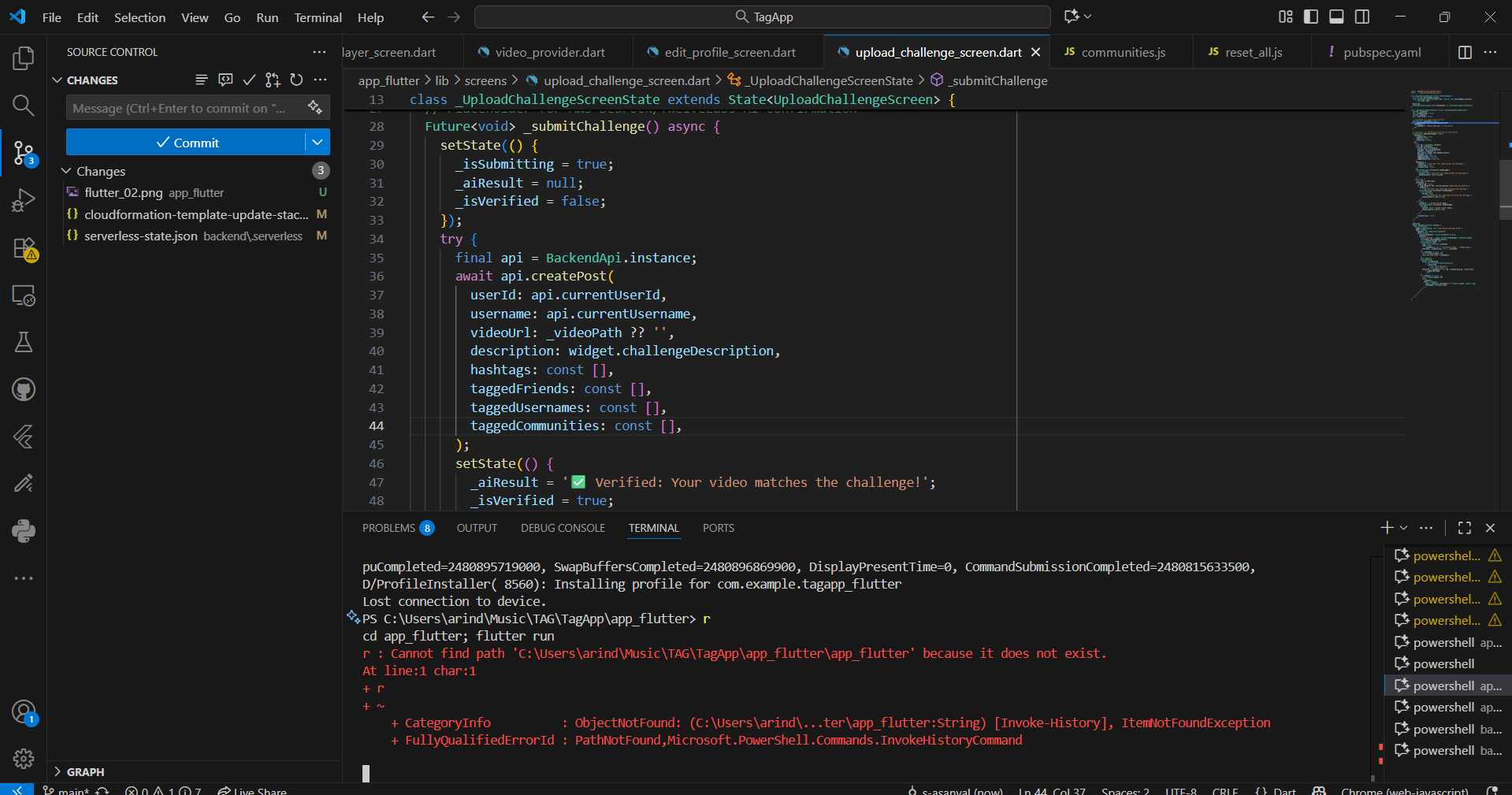1512x795 pixels.
Task: Open the Search view in activity bar
Action: pyautogui.click(x=24, y=106)
